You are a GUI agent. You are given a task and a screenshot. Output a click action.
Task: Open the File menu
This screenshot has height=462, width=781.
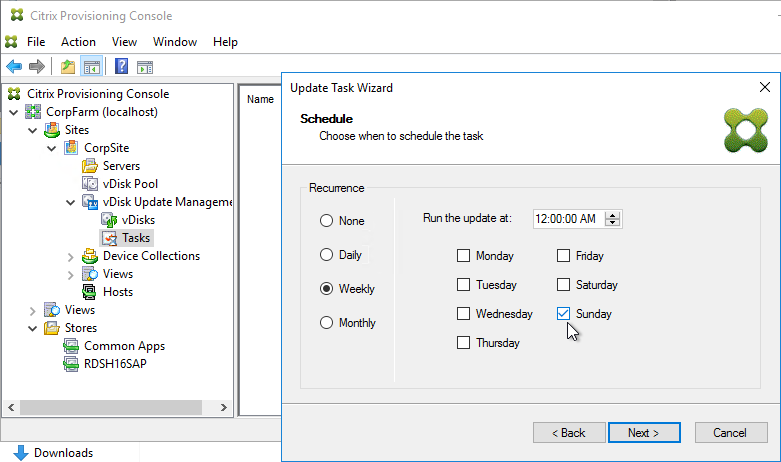coord(36,42)
